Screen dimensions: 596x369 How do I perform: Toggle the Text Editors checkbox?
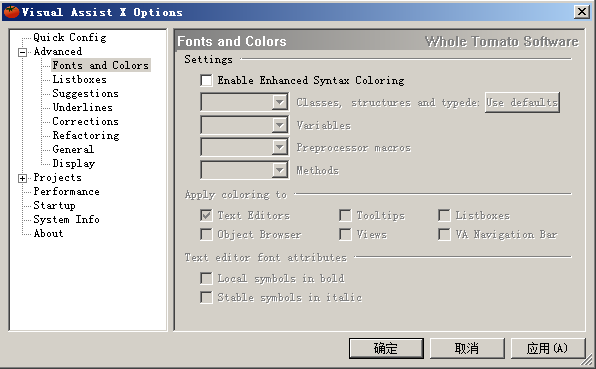click(x=206, y=215)
